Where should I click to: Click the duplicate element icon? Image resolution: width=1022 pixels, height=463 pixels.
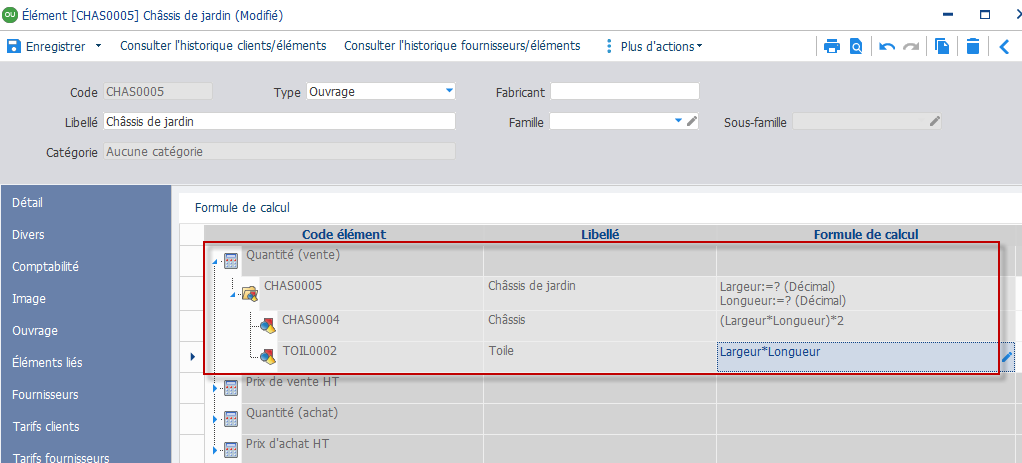coord(941,46)
